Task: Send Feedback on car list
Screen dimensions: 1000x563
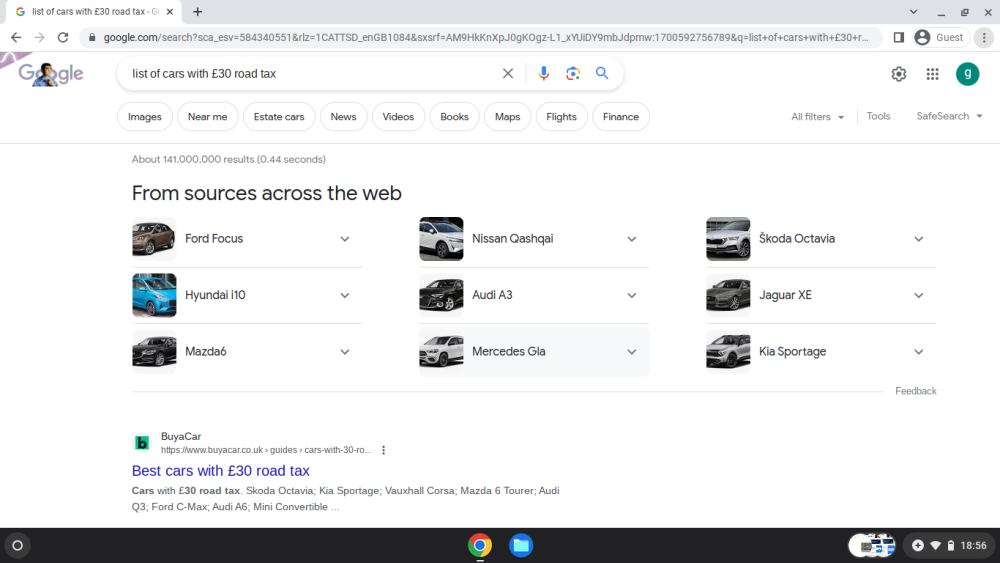Action: coord(915,391)
